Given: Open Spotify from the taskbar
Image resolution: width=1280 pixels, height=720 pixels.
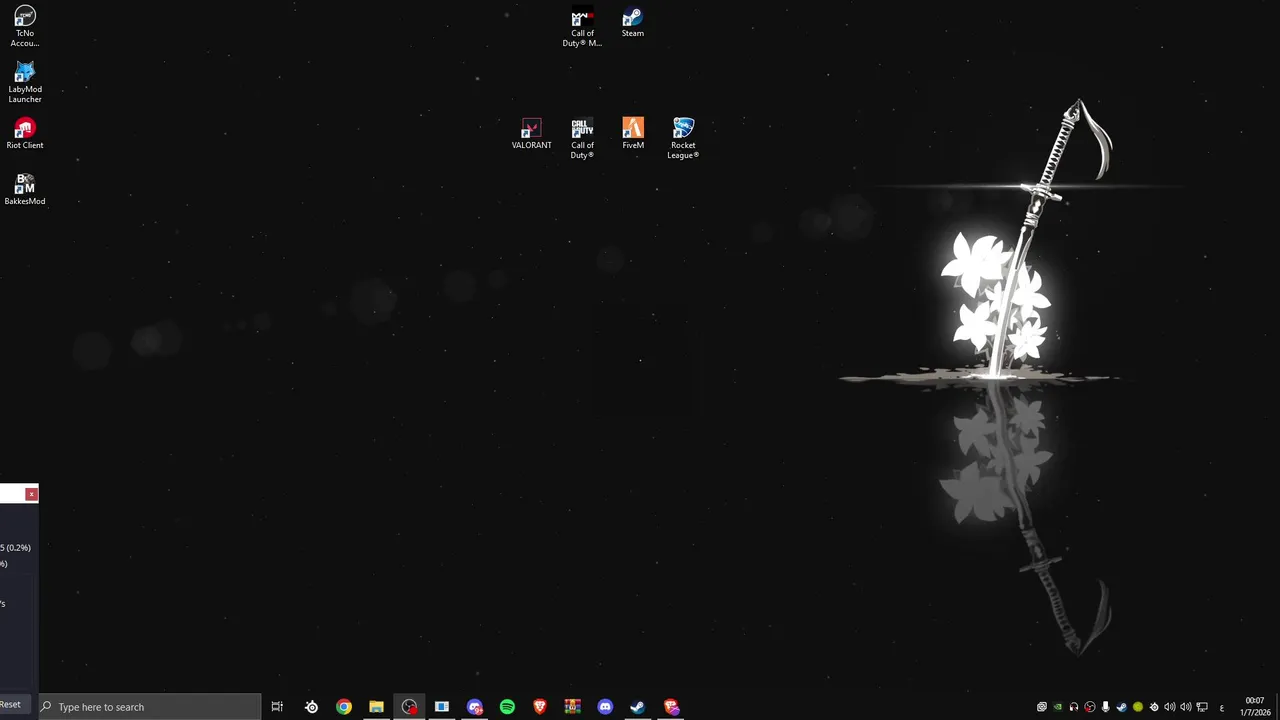Looking at the screenshot, I should [507, 707].
